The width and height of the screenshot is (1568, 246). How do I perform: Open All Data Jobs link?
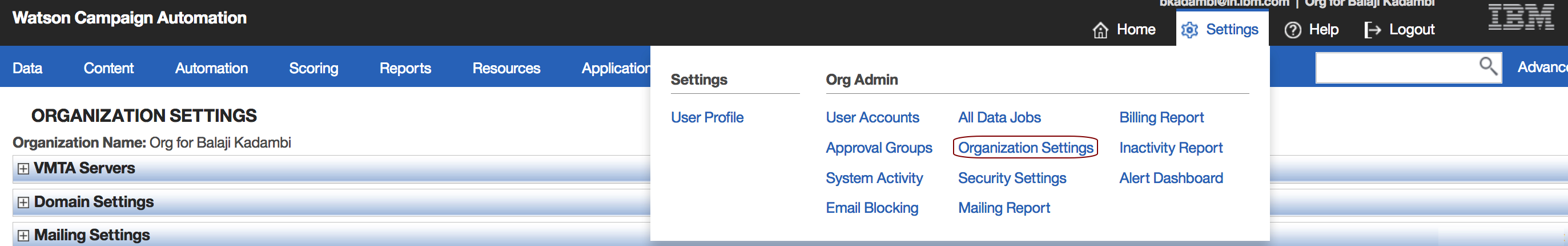coord(999,117)
